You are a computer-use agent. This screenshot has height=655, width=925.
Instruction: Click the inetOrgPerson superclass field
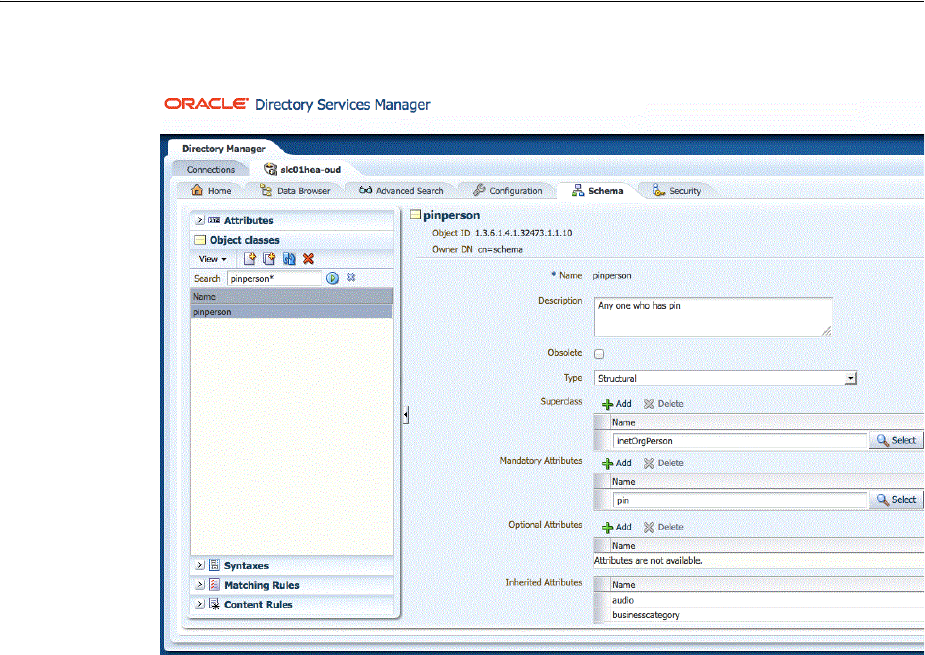[x=739, y=441]
